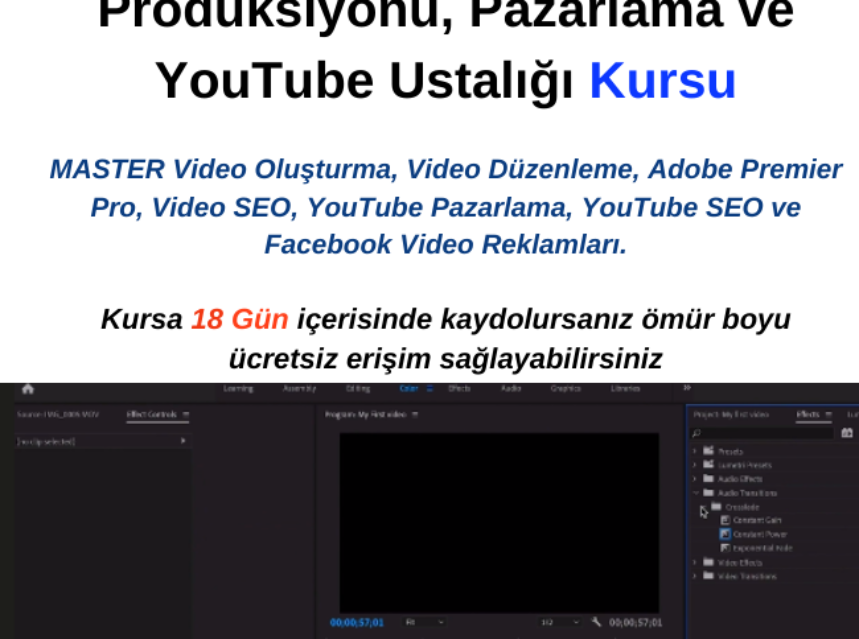Switch to the Editing workspace tab
The width and height of the screenshot is (859, 639).
click(358, 389)
